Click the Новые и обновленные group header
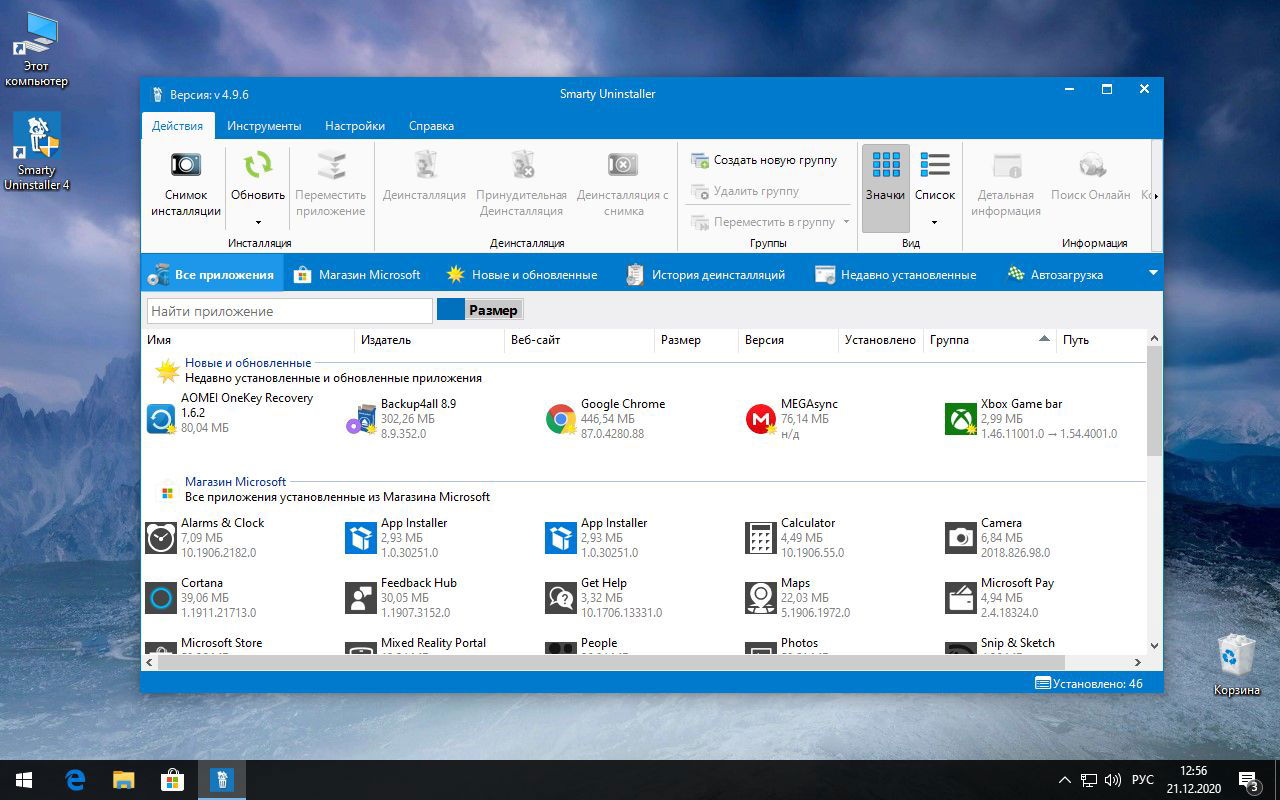1280x800 pixels. [248, 363]
